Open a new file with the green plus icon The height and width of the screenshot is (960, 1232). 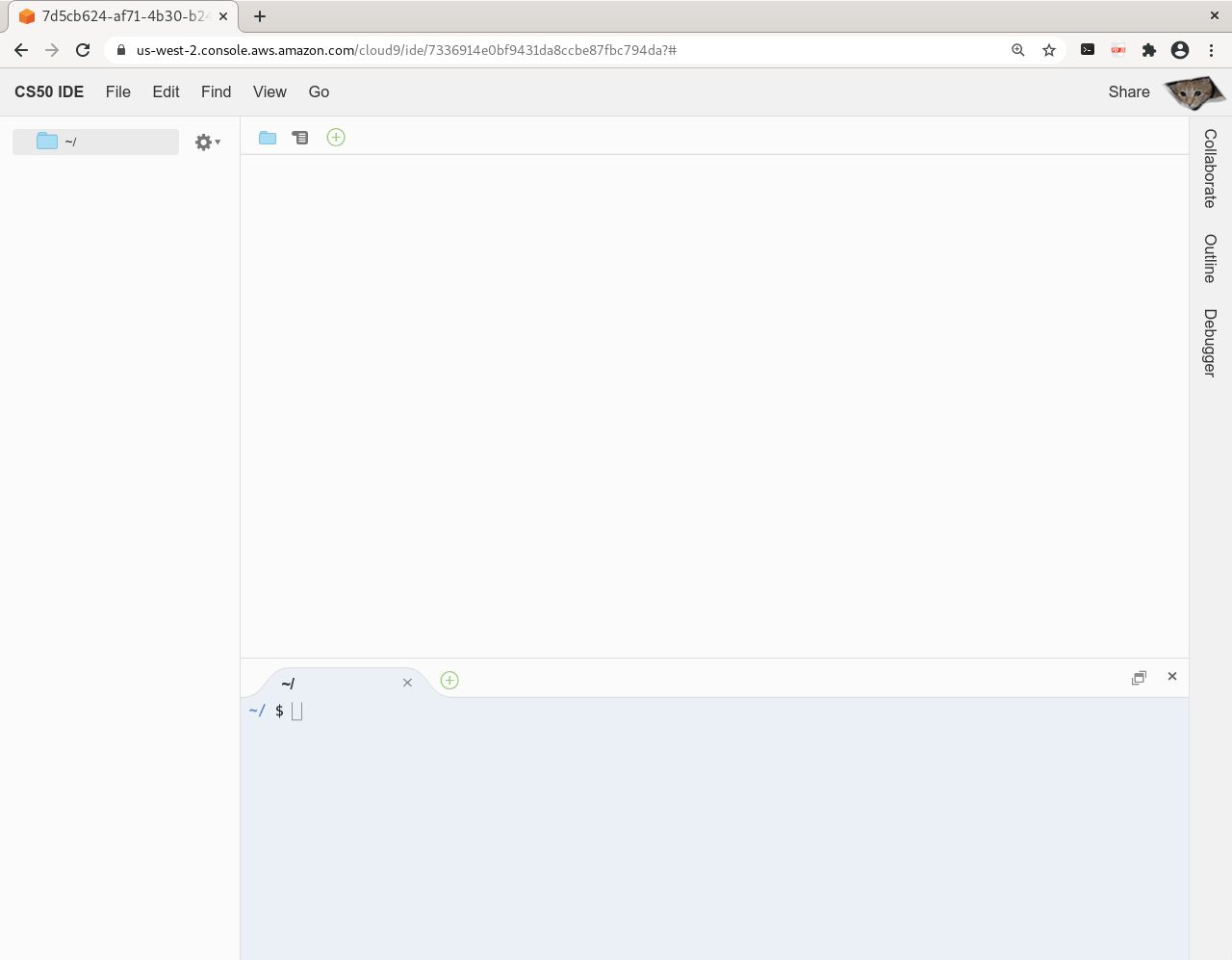(336, 137)
